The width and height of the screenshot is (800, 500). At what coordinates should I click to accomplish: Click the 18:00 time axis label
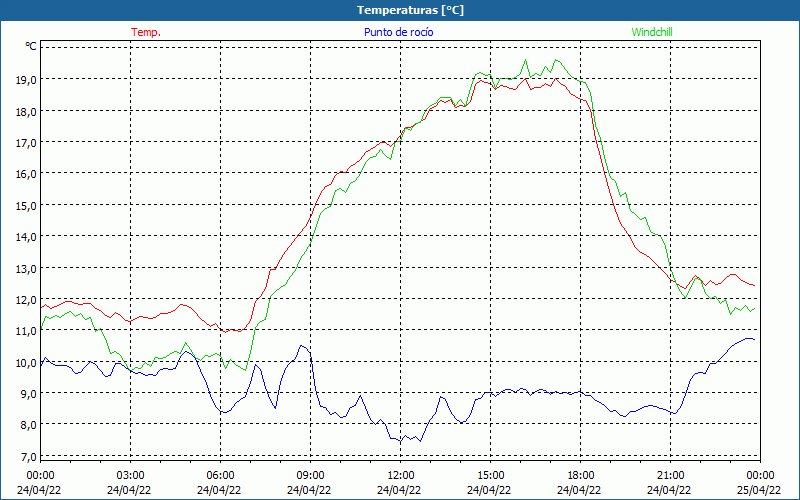tap(581, 476)
